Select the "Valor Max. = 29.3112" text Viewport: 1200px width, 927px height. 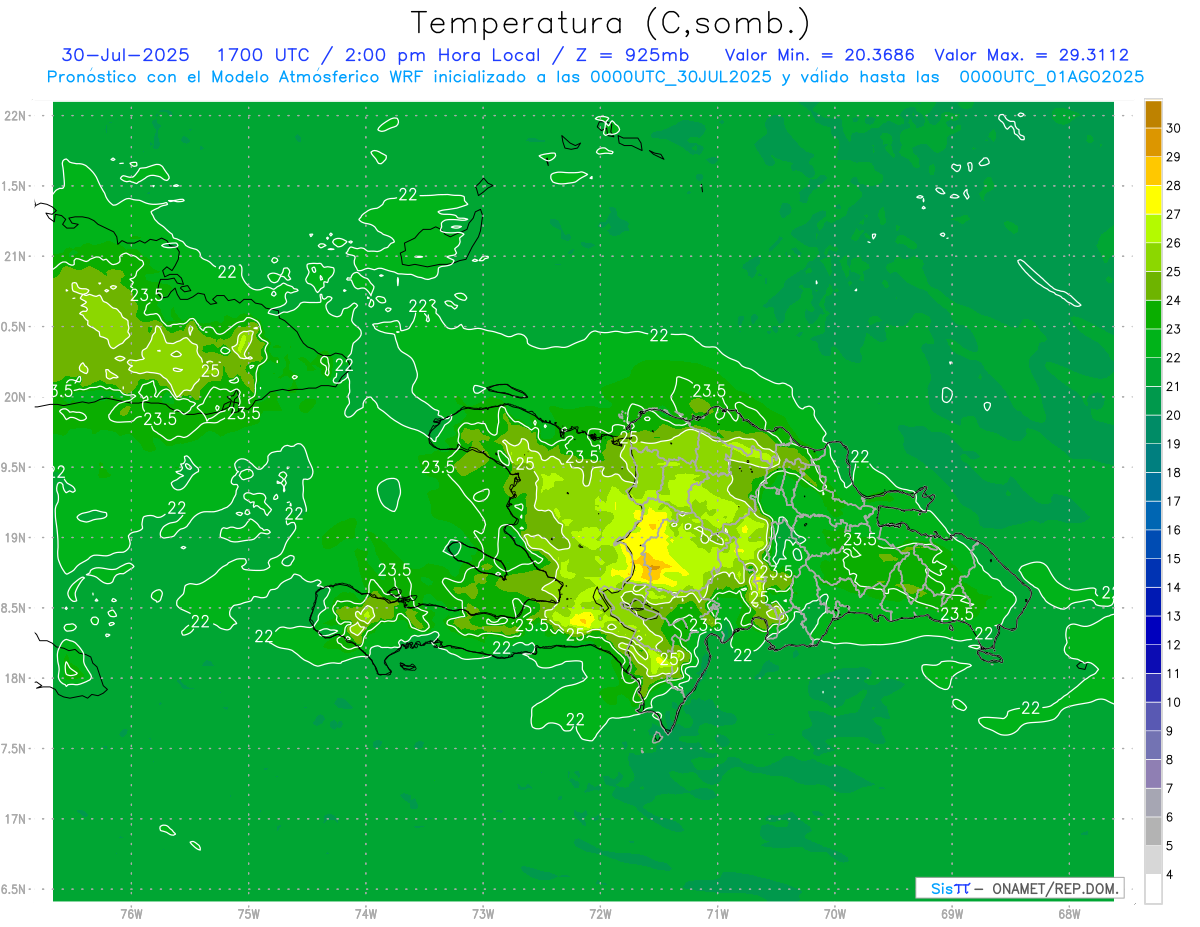click(1031, 55)
